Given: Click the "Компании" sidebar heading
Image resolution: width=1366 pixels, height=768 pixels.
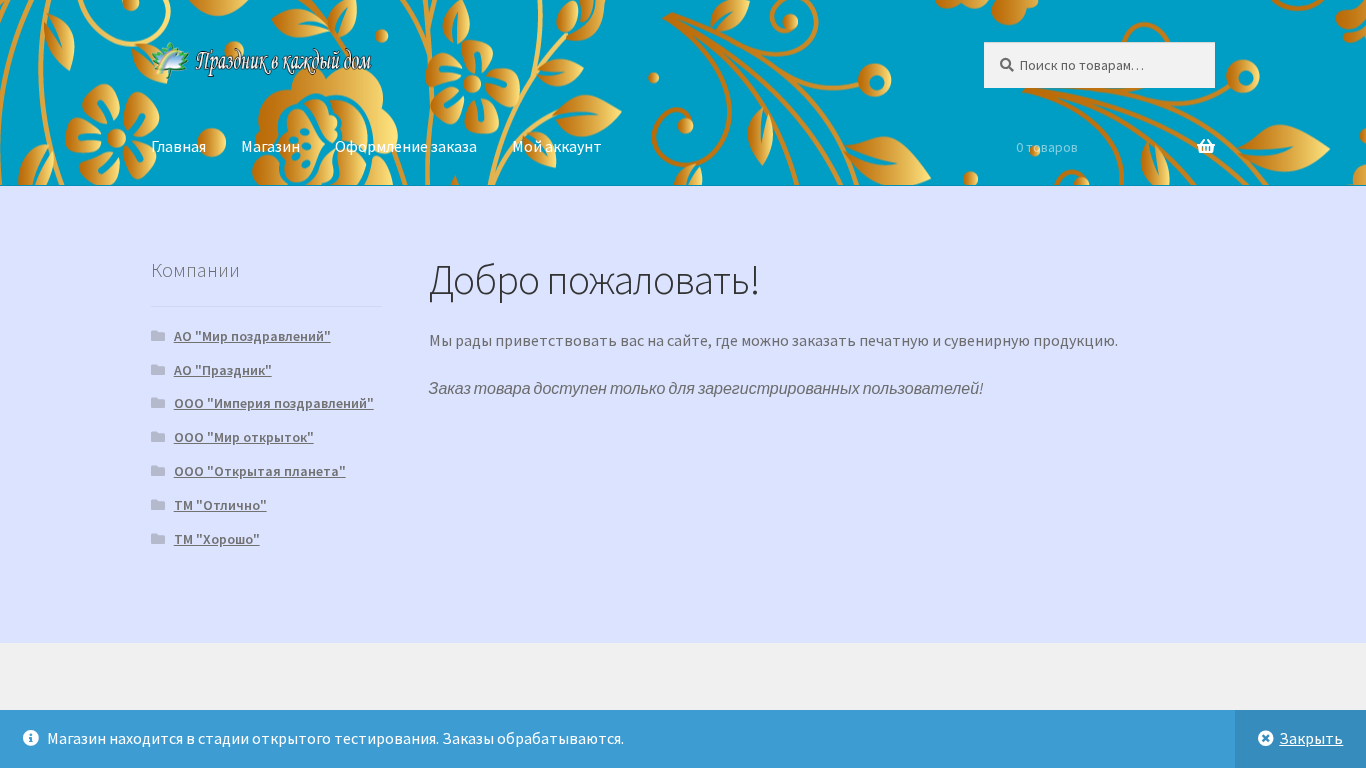Looking at the screenshot, I should pos(195,270).
